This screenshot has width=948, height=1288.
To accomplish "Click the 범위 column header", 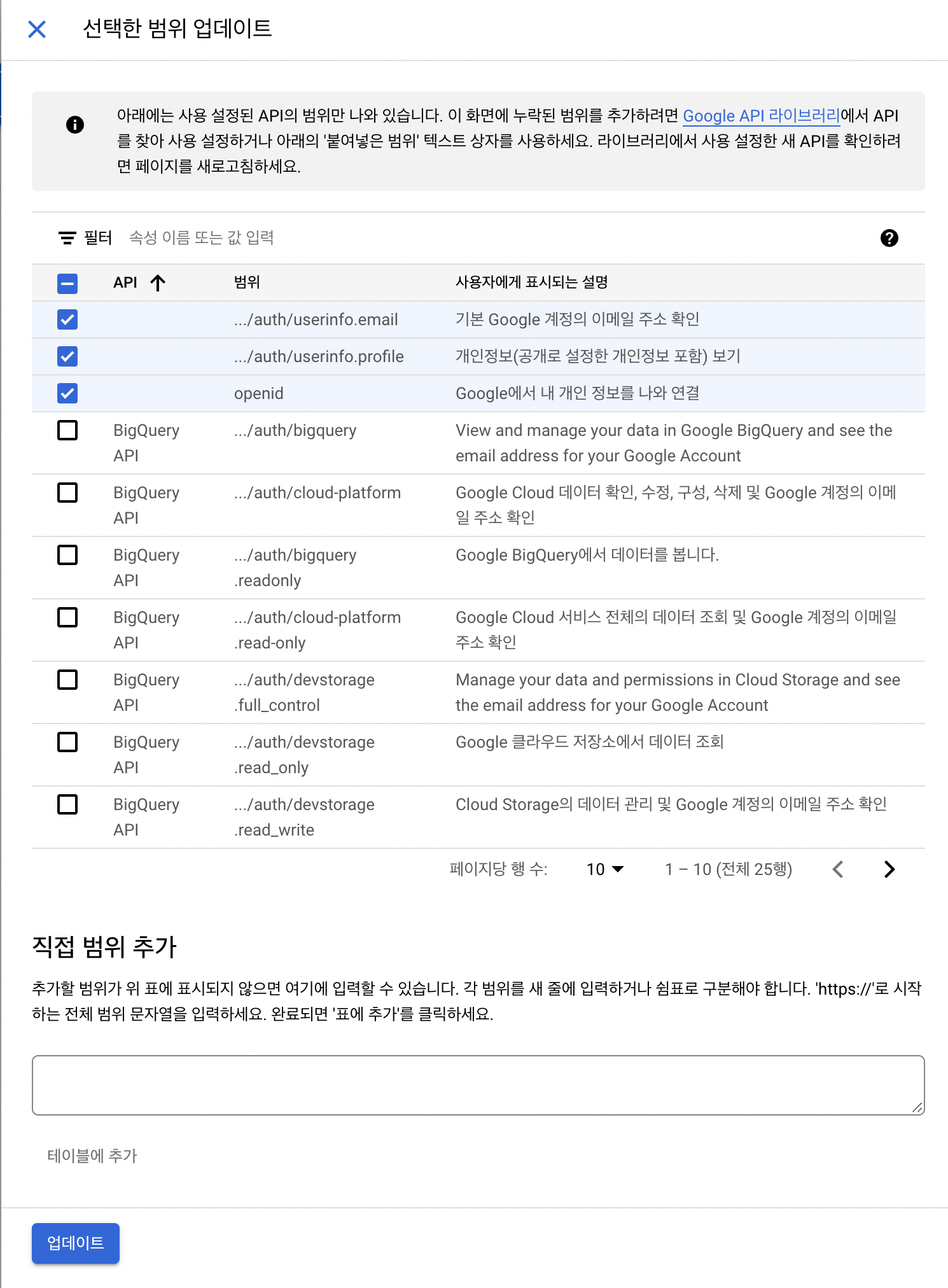I will 247,283.
